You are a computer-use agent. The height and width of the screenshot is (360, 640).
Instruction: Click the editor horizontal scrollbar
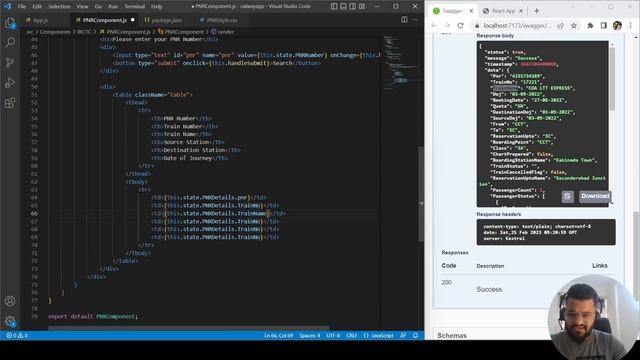(x=188, y=328)
